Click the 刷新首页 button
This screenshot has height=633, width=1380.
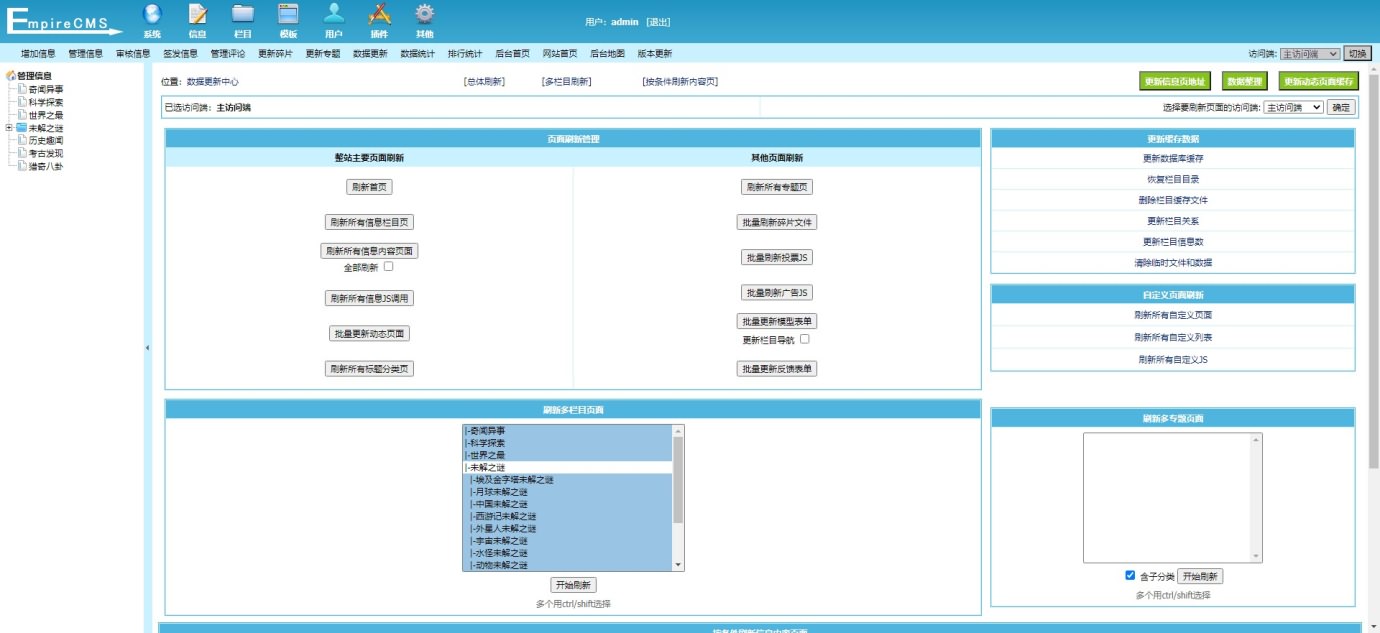coord(369,187)
